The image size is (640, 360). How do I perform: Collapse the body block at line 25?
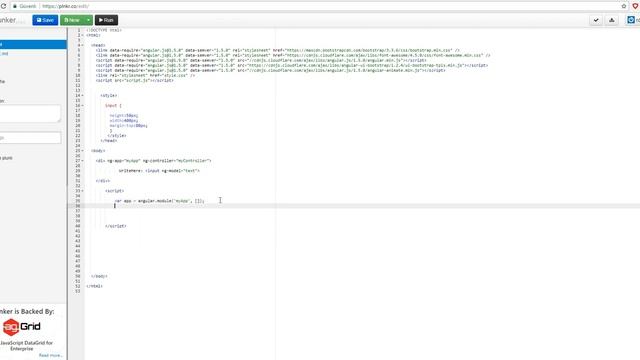82,151
